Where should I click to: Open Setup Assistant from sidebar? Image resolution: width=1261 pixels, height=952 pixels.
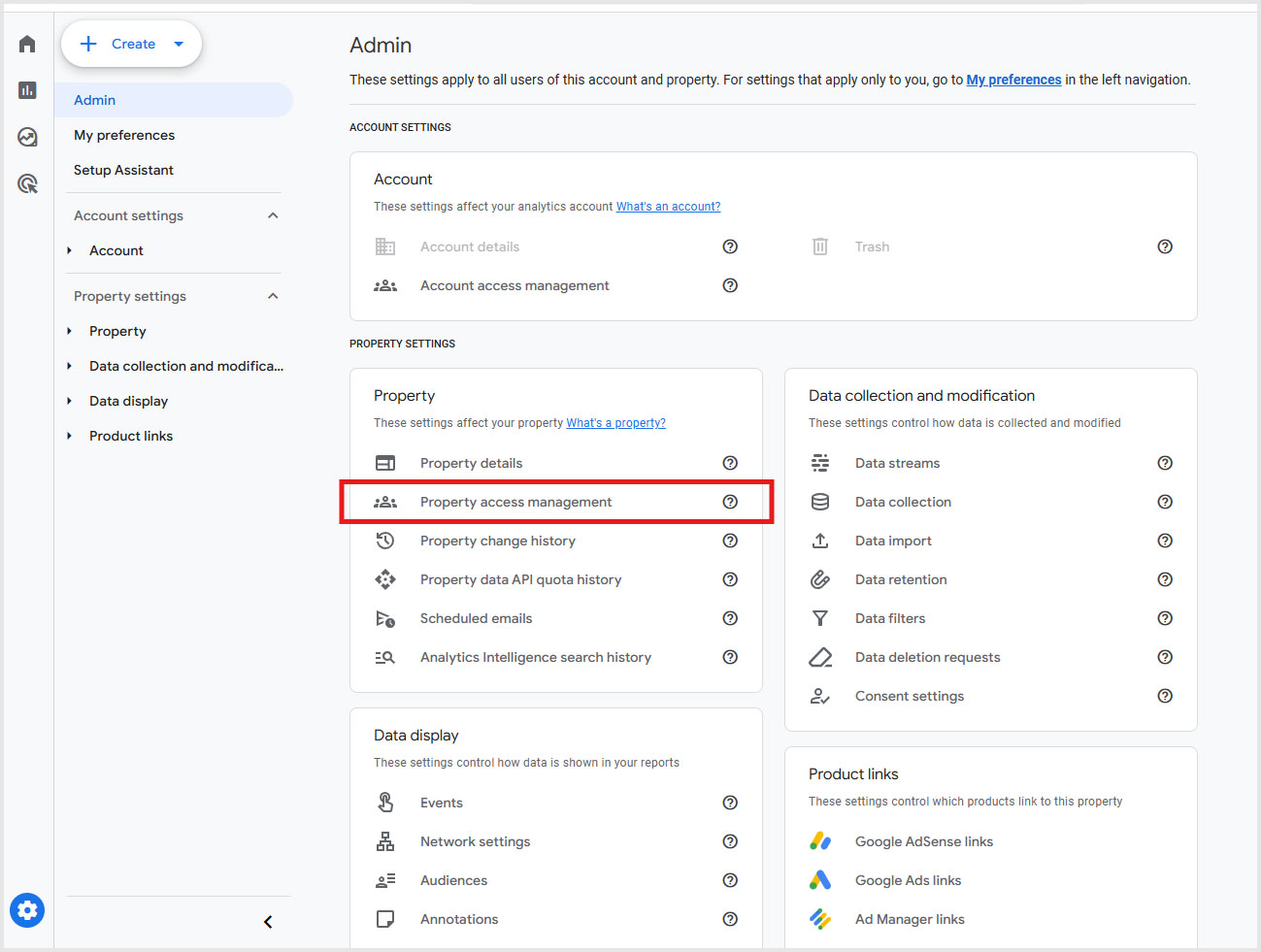(123, 170)
